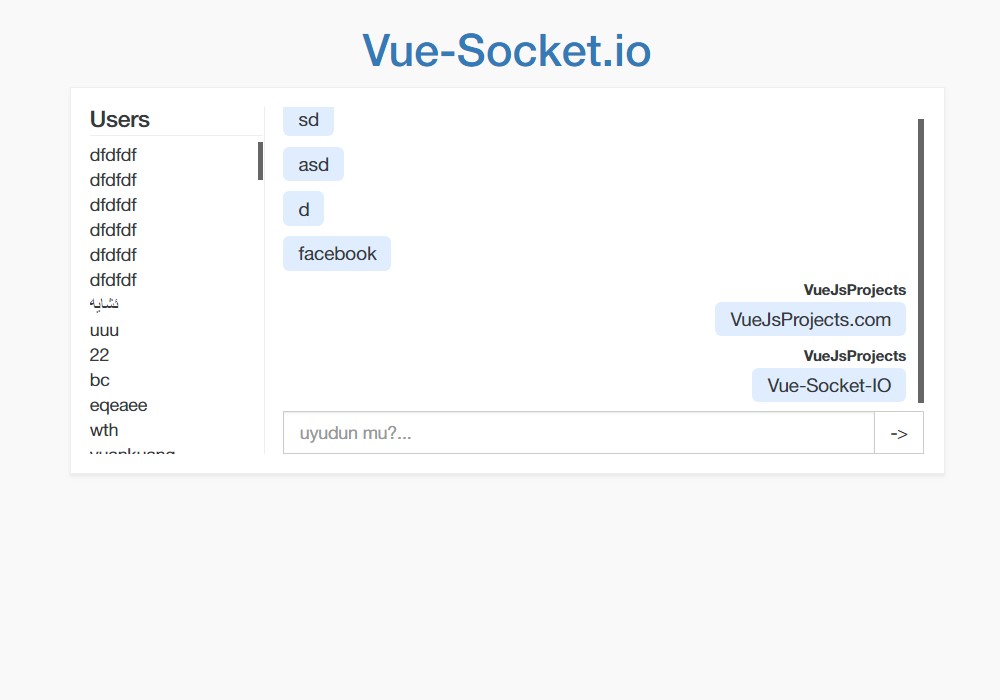
Task: Click the 'asd' message bubble
Action: click(x=313, y=164)
